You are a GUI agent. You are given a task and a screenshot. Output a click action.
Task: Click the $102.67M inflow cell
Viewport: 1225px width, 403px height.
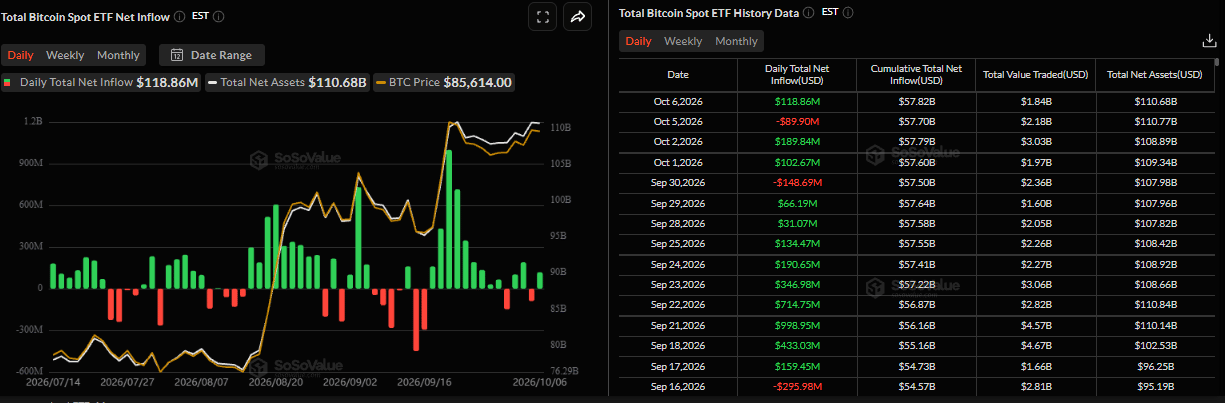[x=797, y=162]
